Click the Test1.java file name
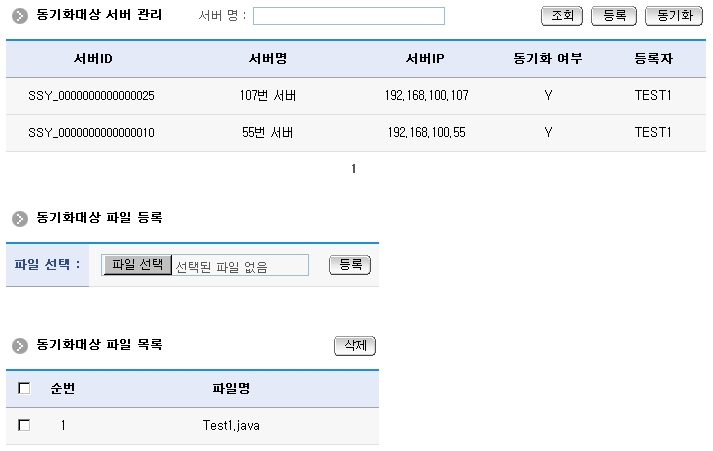 [x=231, y=425]
